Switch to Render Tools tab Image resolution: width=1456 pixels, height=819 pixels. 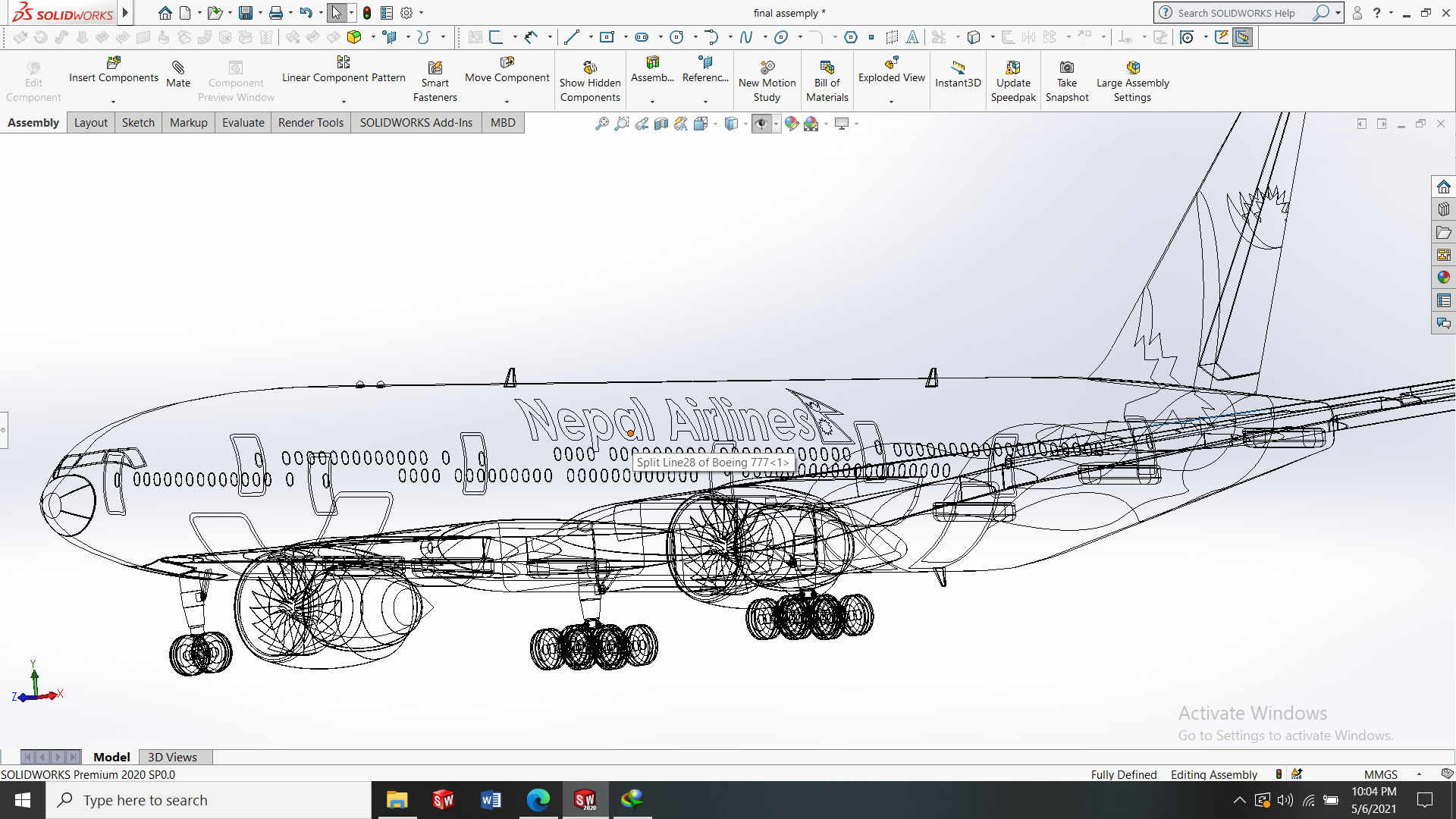(x=311, y=123)
